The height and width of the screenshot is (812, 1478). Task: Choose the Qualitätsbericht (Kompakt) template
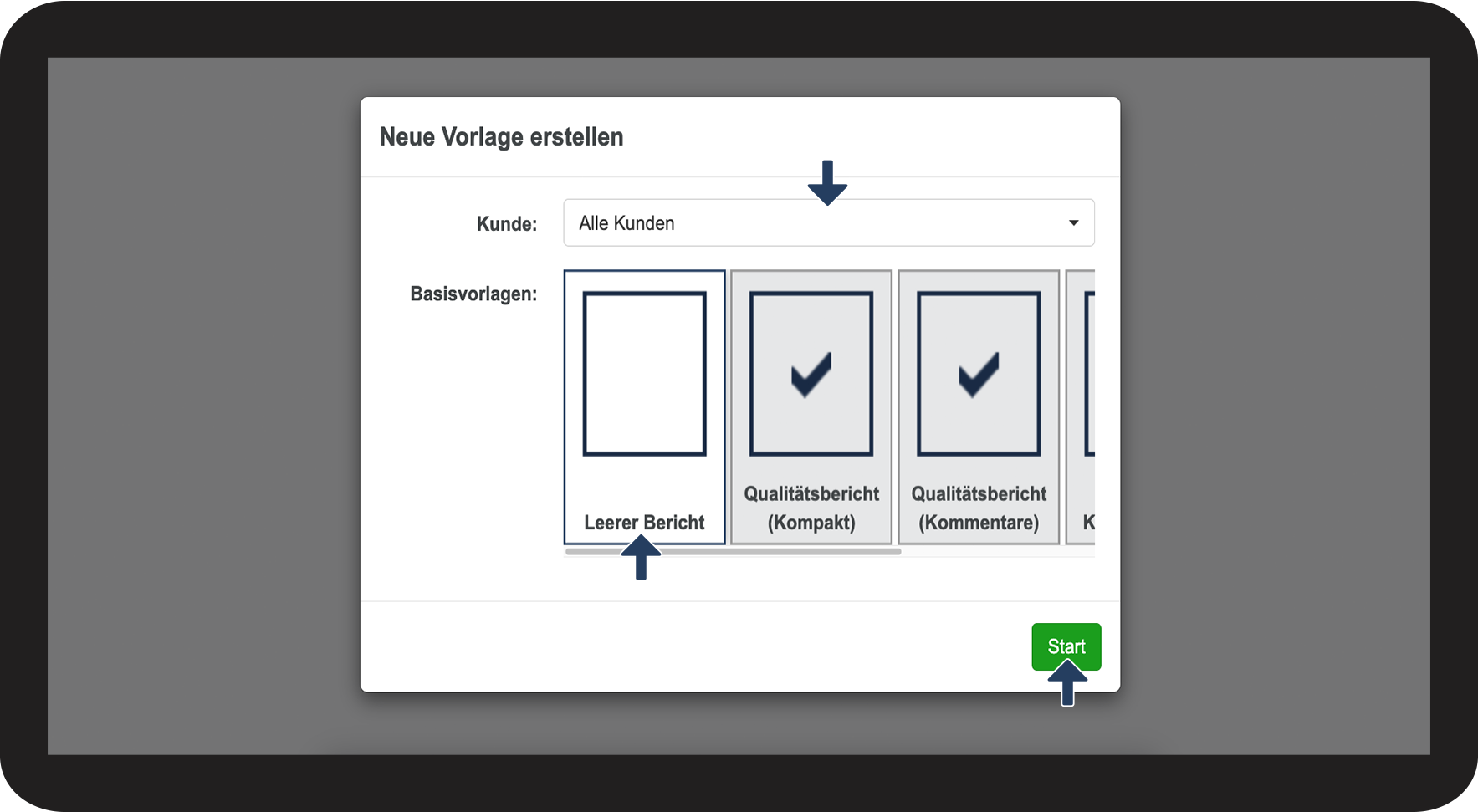point(811,407)
